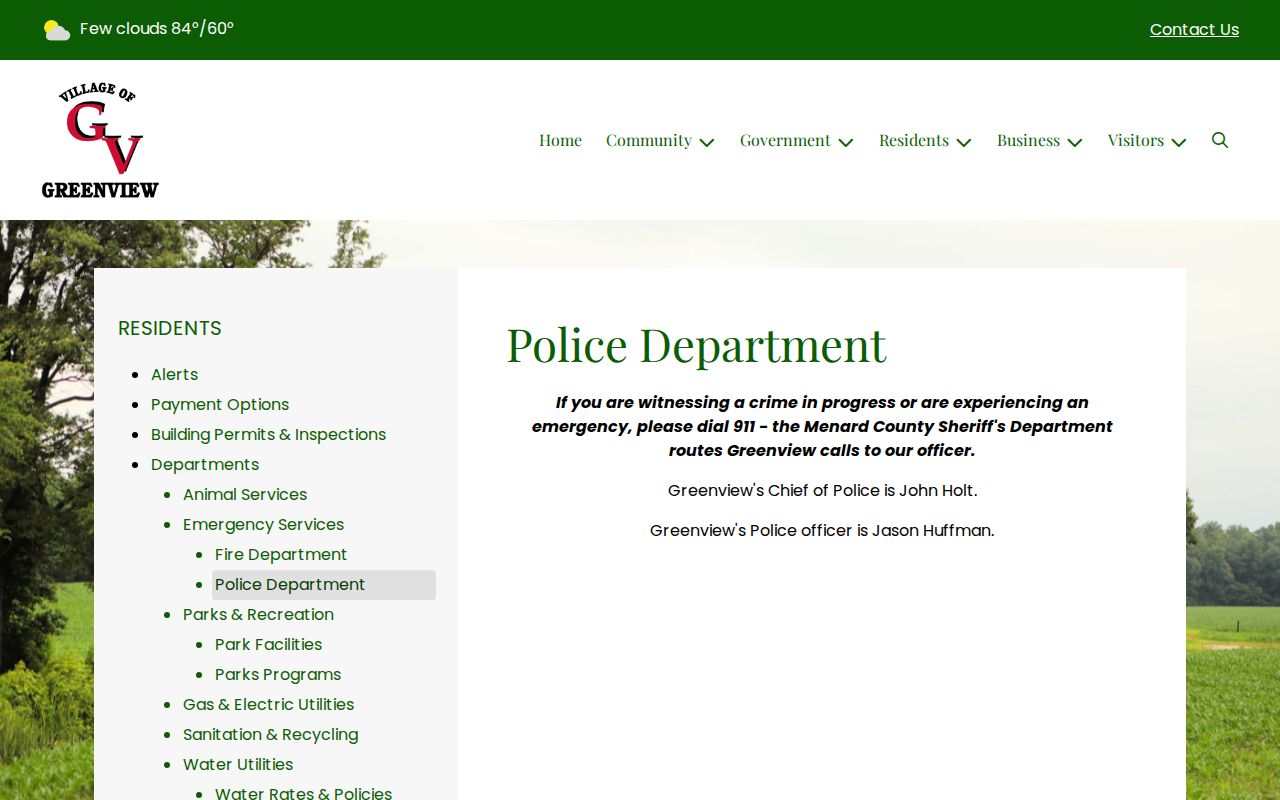This screenshot has height=800, width=1280.
Task: Open the Departments sidebar link
Action: 205,464
